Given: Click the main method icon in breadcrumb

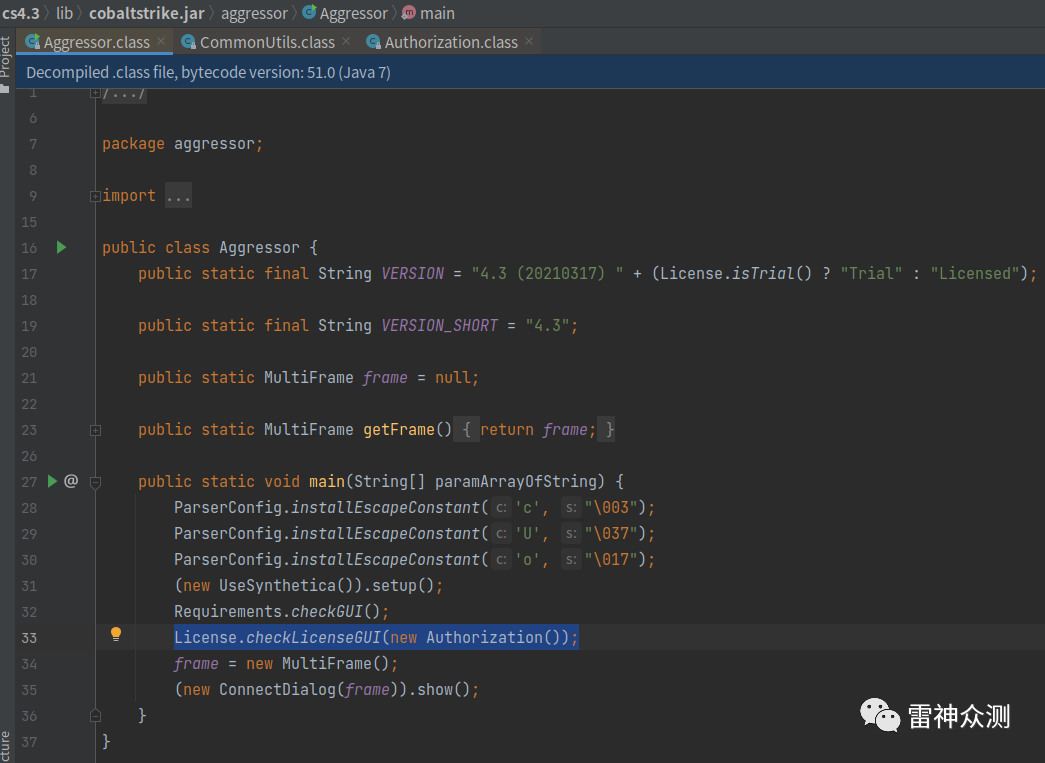Looking at the screenshot, I should click(x=409, y=13).
